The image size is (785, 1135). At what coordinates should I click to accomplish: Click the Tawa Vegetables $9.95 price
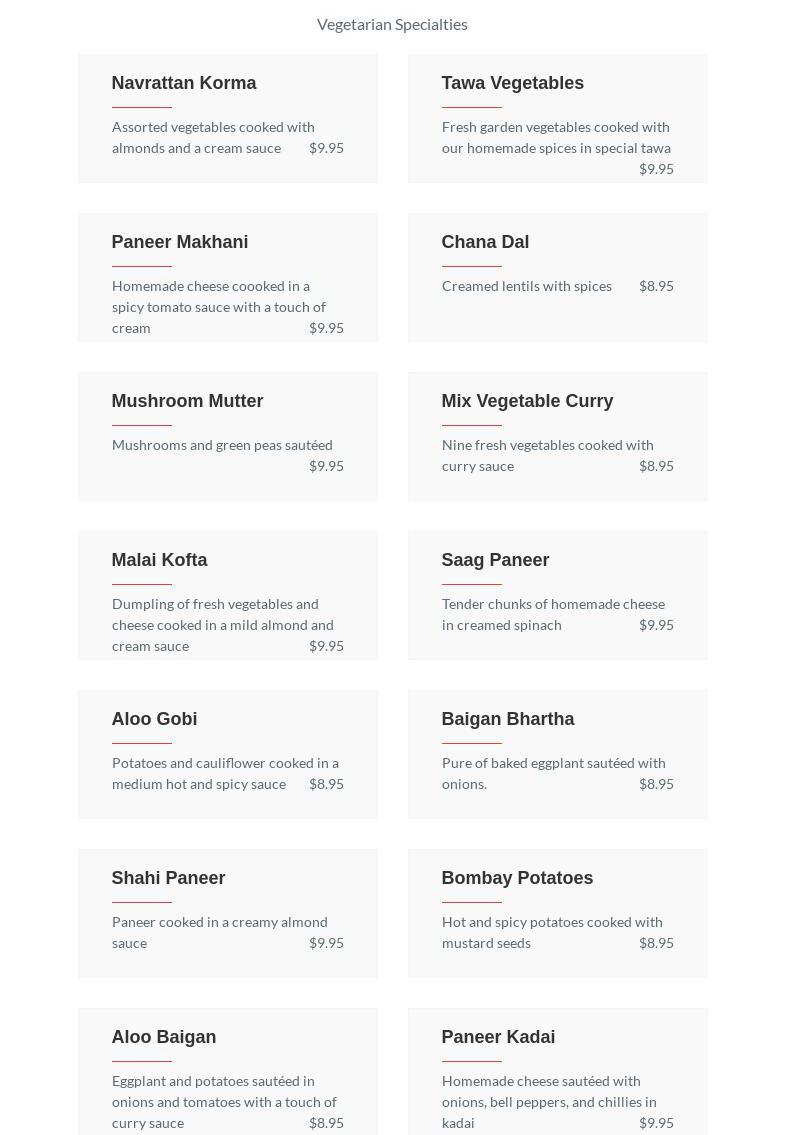click(x=656, y=169)
